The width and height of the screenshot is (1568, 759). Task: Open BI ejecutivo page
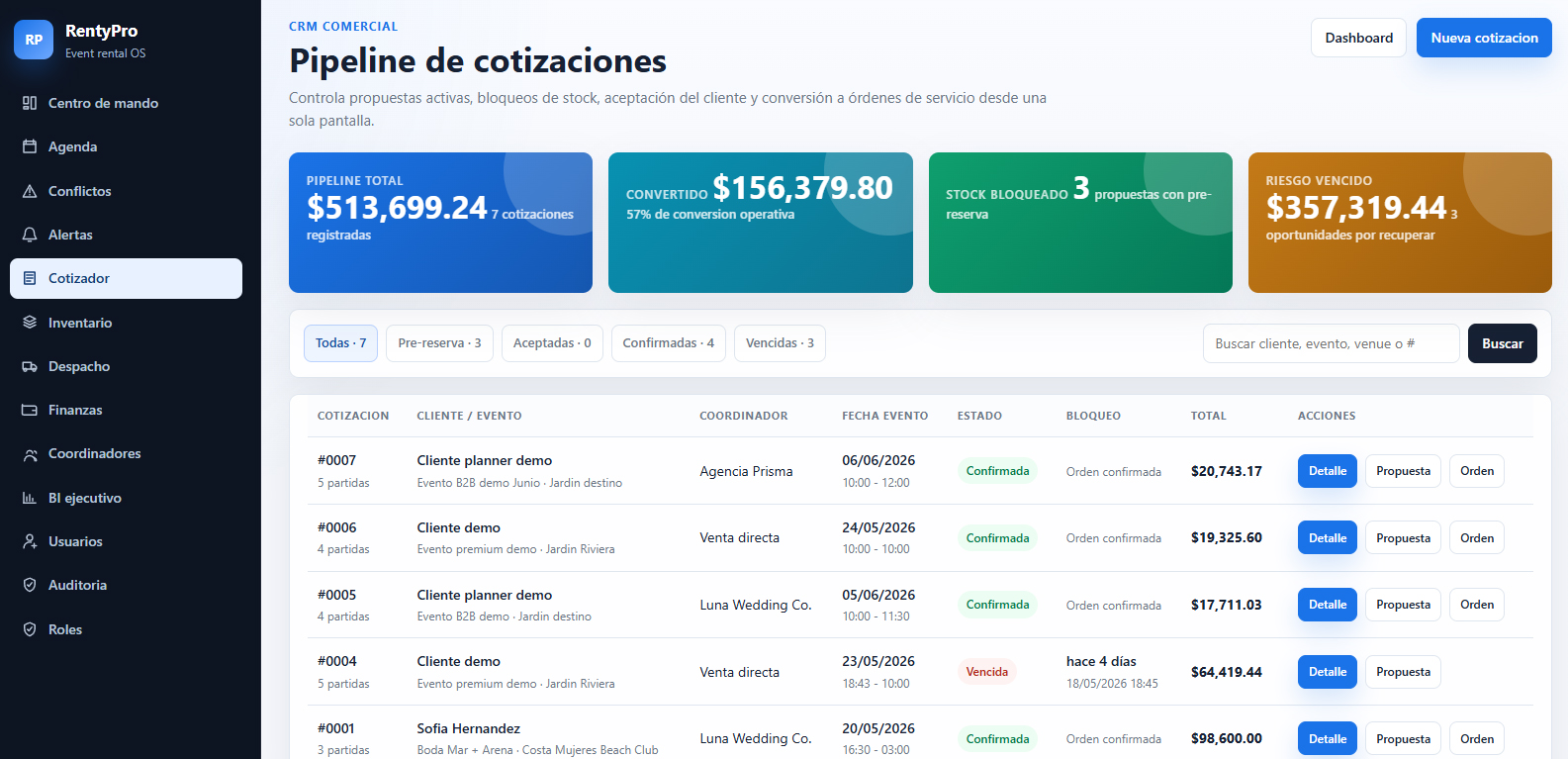click(x=126, y=498)
